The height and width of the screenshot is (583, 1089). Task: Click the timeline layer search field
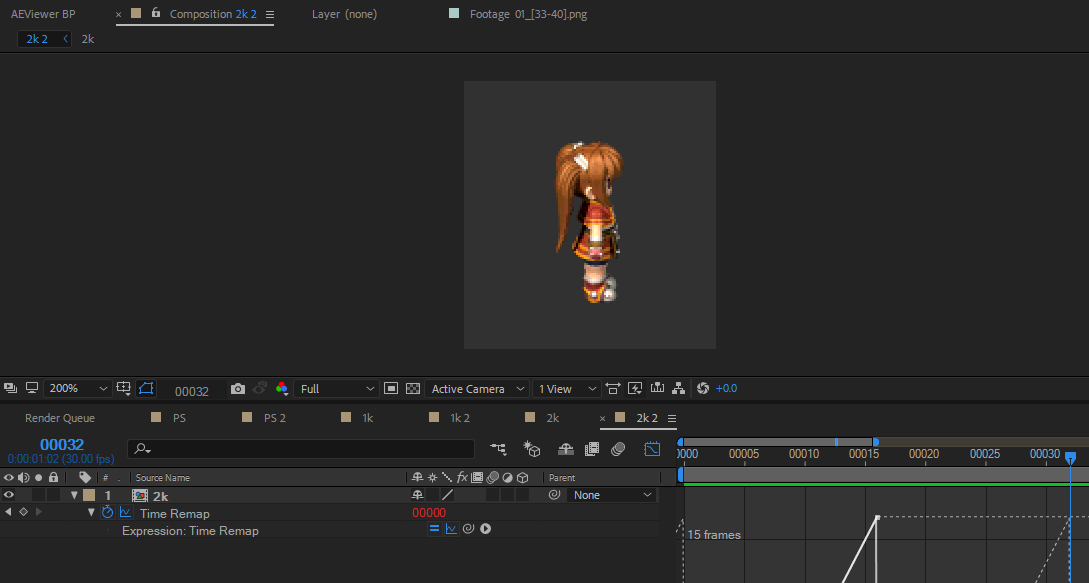point(301,449)
